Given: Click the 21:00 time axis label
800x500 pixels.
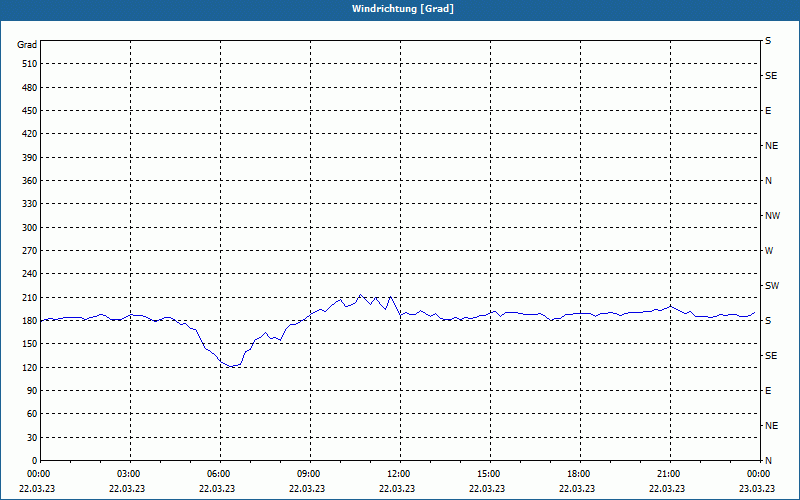Looking at the screenshot, I should (669, 474).
